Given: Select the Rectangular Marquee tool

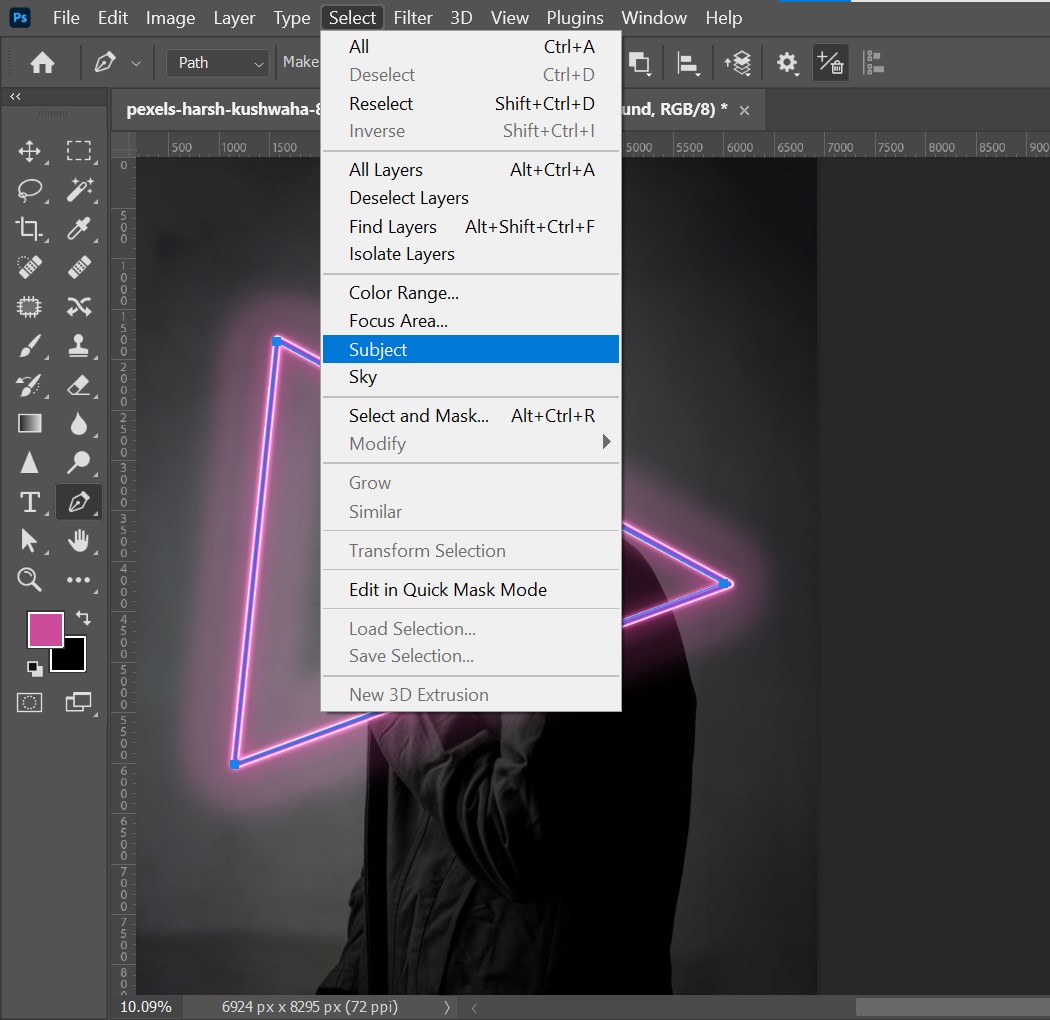Looking at the screenshot, I should click(79, 151).
